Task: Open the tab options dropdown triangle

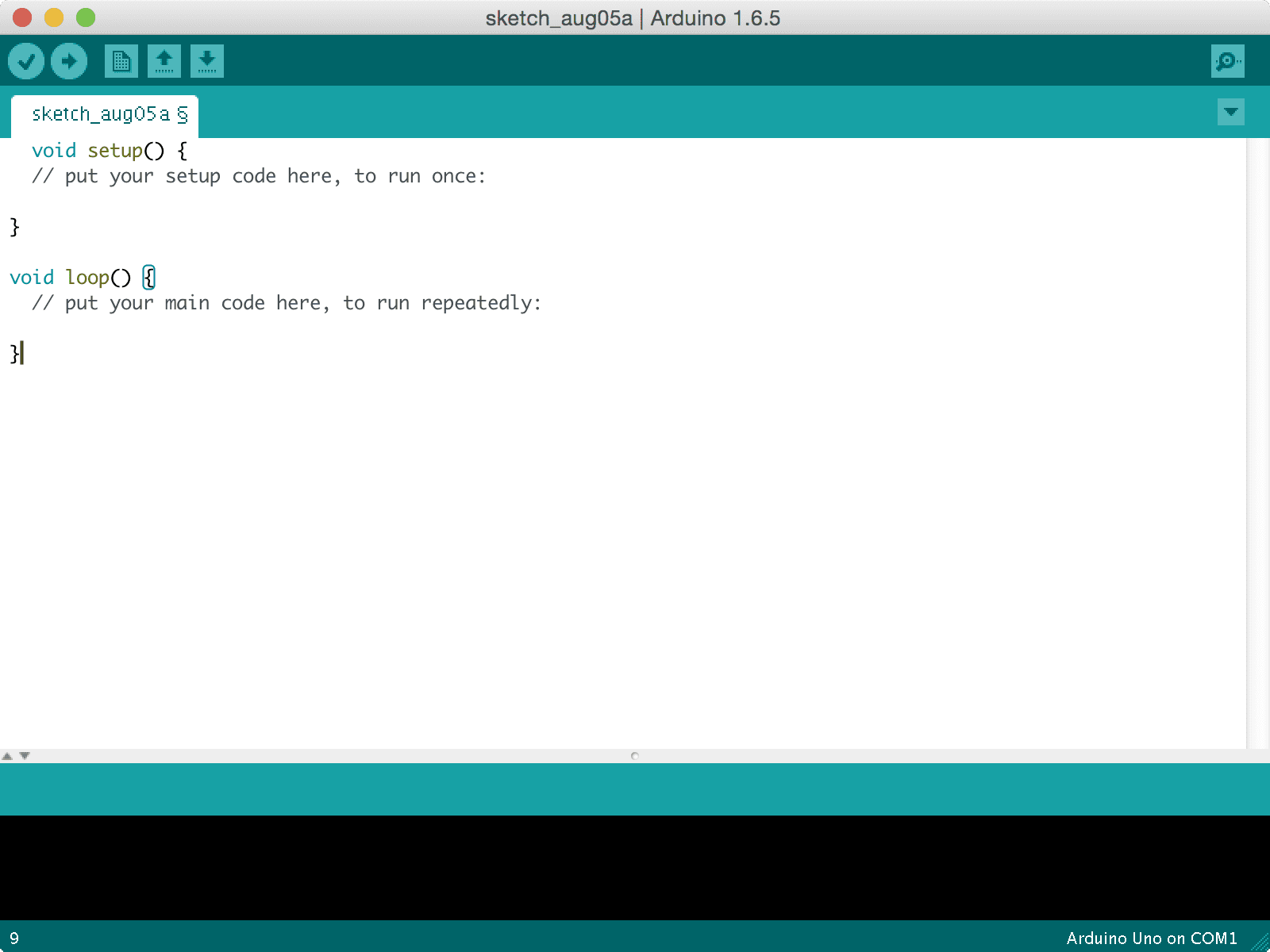Action: [1230, 112]
